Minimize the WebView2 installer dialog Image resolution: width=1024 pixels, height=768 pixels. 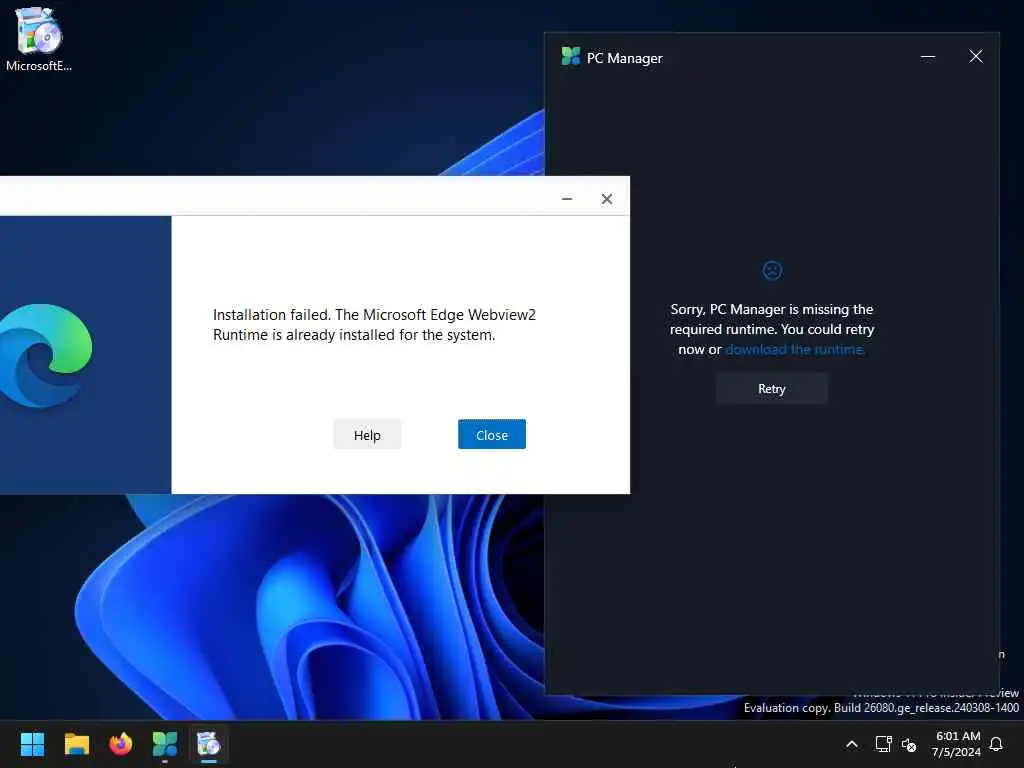pos(567,199)
